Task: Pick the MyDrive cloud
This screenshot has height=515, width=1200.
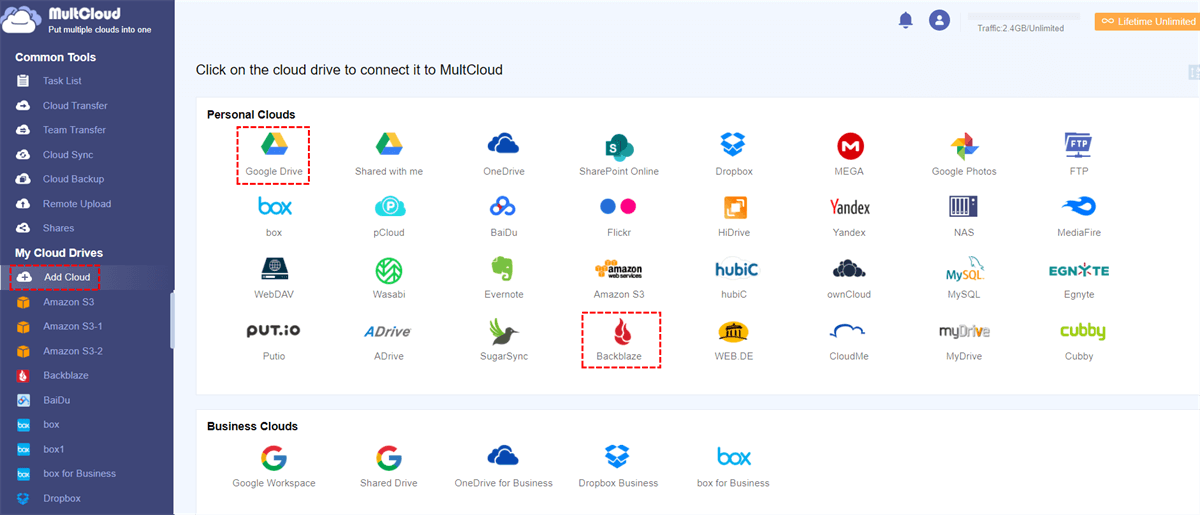Action: coord(964,340)
